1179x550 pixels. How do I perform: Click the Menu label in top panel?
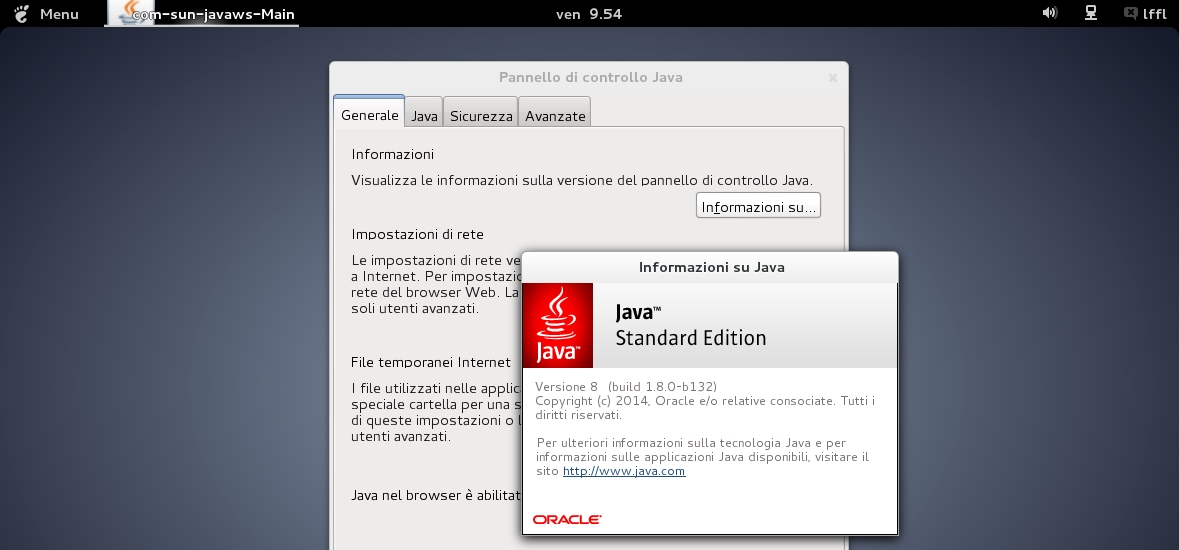click(x=59, y=14)
